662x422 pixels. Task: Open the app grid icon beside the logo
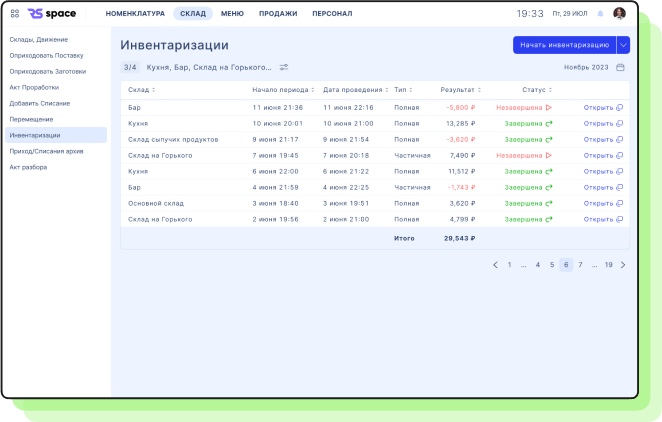click(13, 13)
